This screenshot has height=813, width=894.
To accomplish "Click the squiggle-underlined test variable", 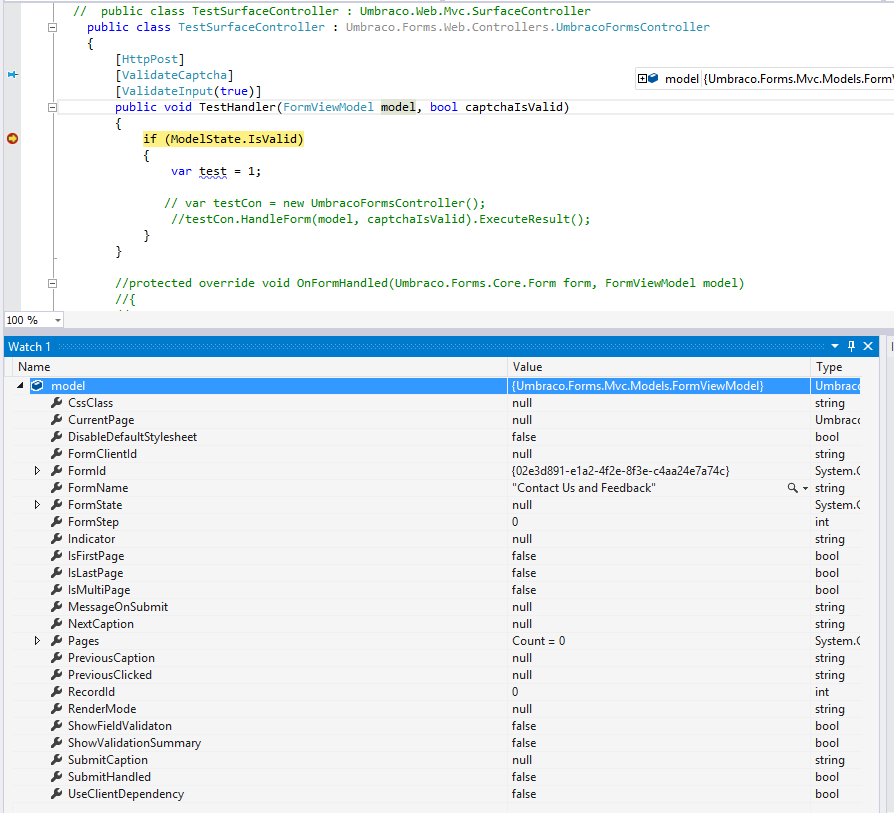I will pyautogui.click(x=213, y=172).
